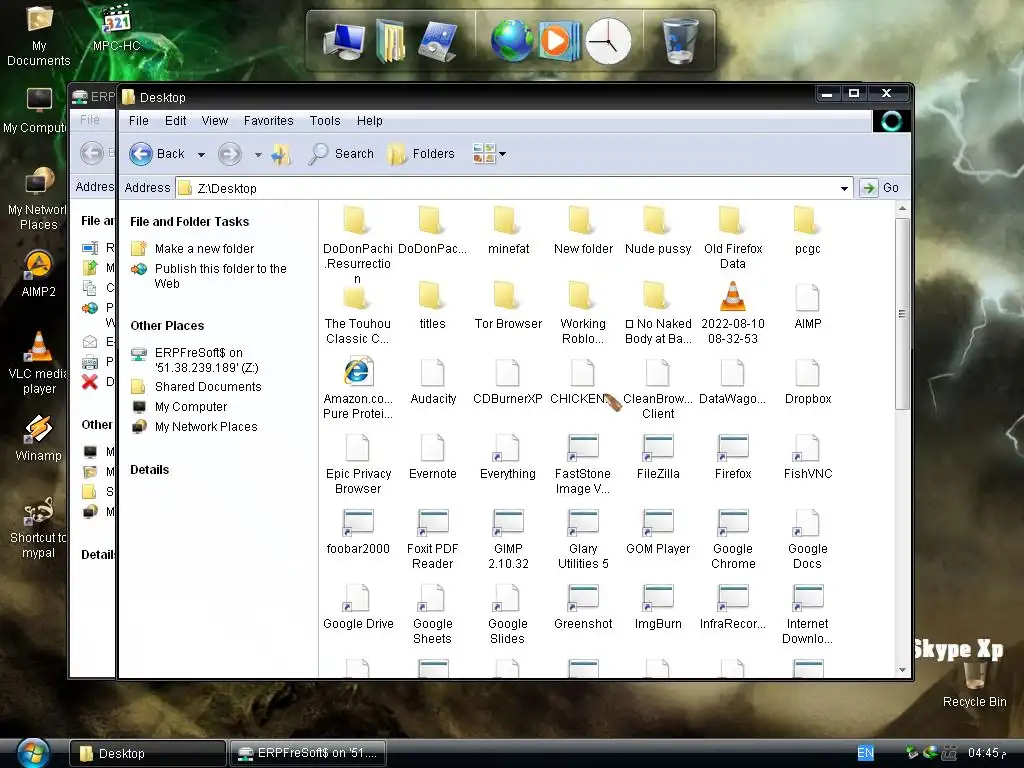Click the Start orb button
Image resolution: width=1024 pixels, height=768 pixels.
pyautogui.click(x=32, y=752)
